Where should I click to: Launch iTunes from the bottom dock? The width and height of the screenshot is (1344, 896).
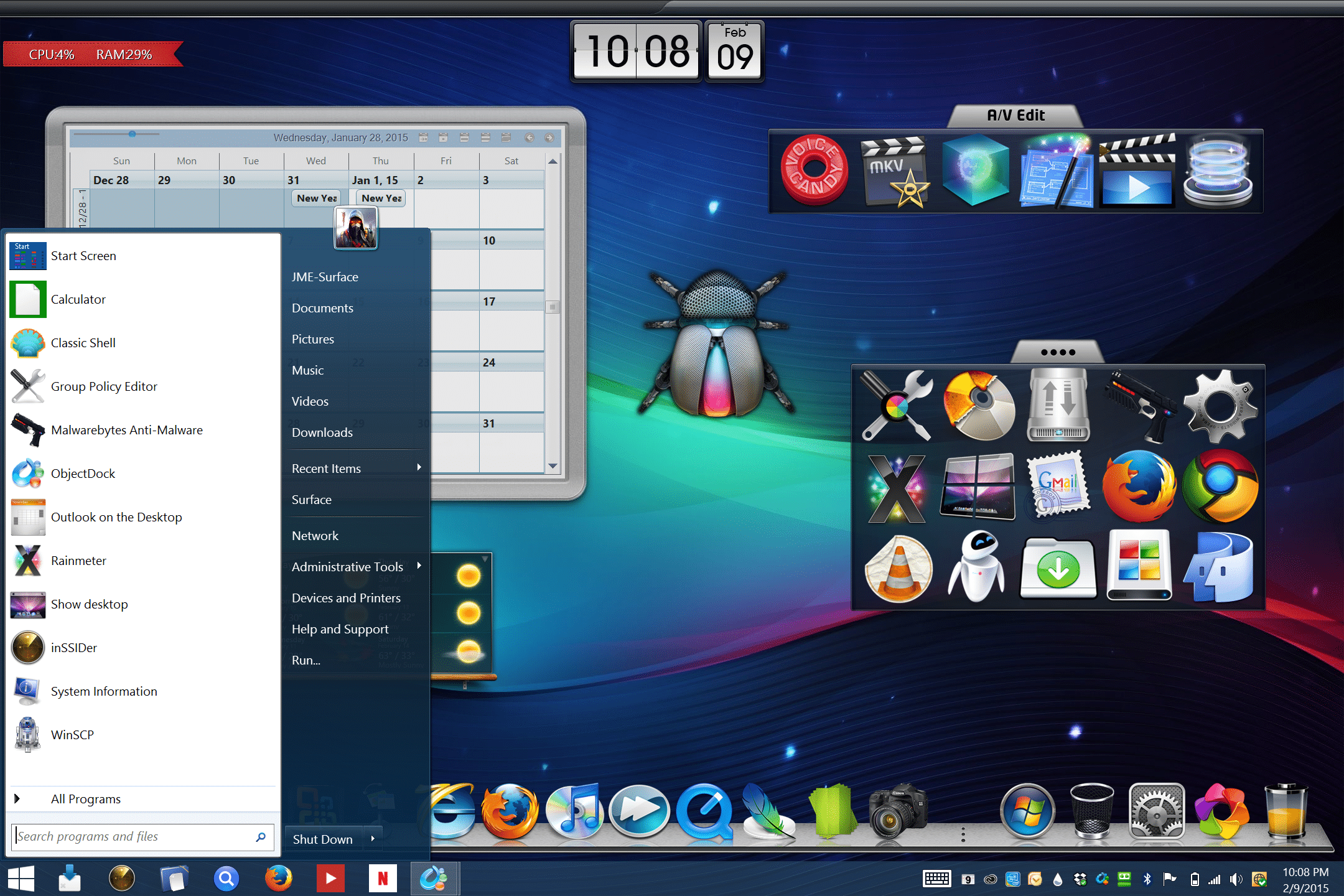[574, 811]
